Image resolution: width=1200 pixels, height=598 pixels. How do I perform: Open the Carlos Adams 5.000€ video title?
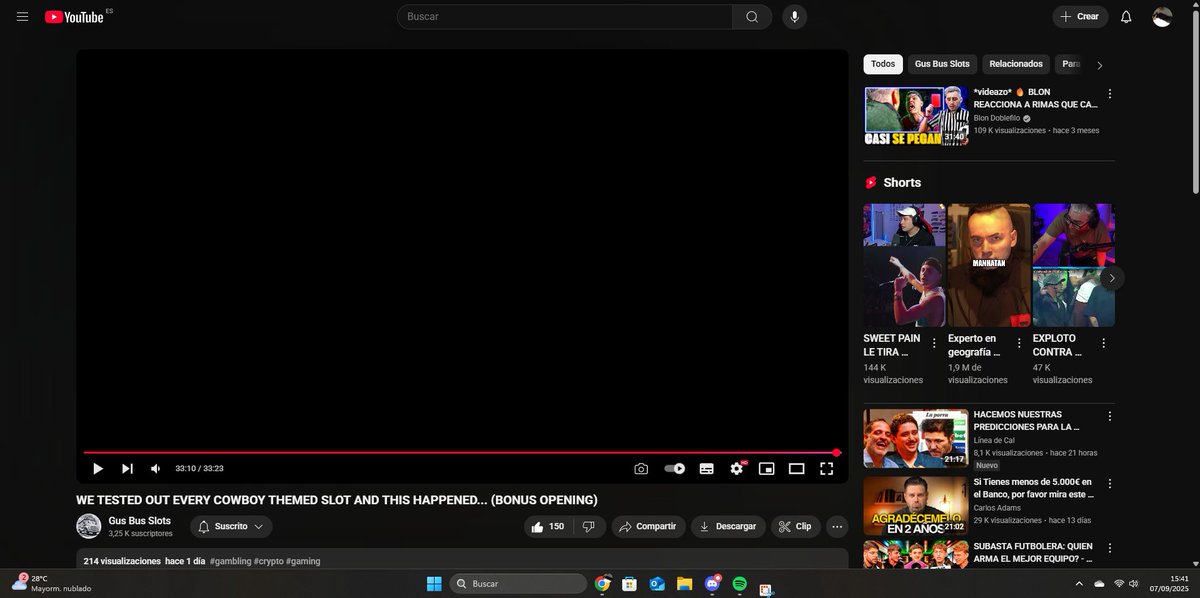1033,488
